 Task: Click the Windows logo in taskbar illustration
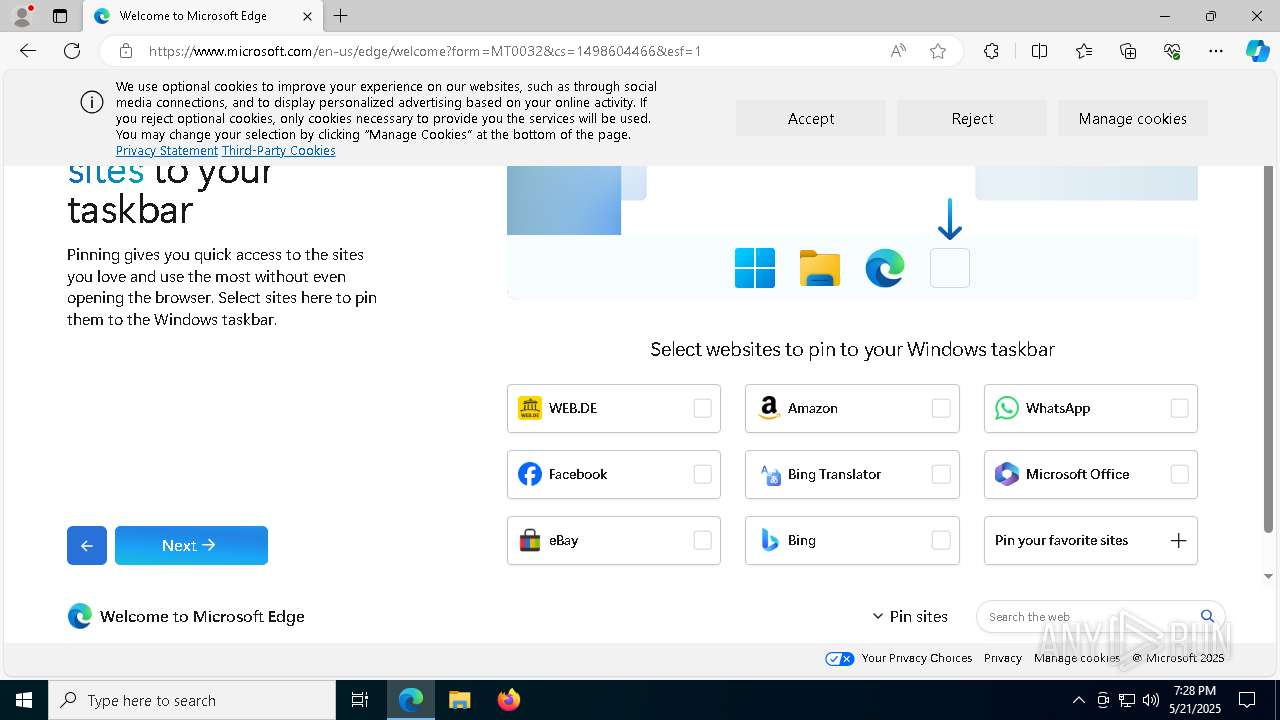(x=755, y=268)
